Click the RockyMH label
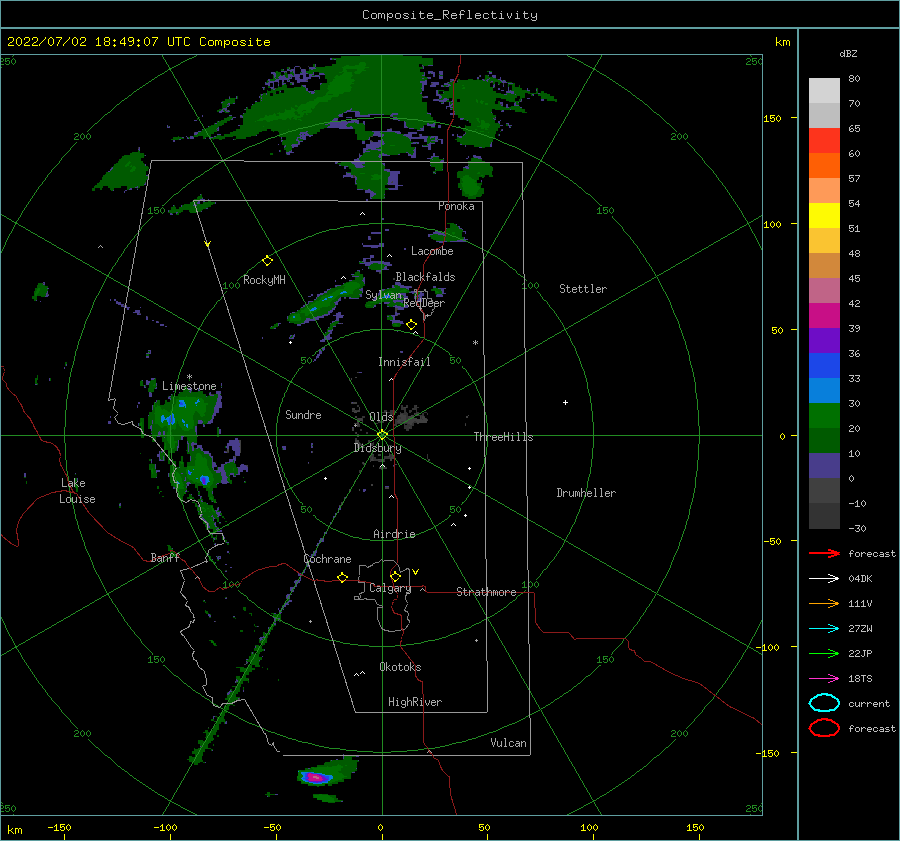This screenshot has height=841, width=900. [x=264, y=280]
